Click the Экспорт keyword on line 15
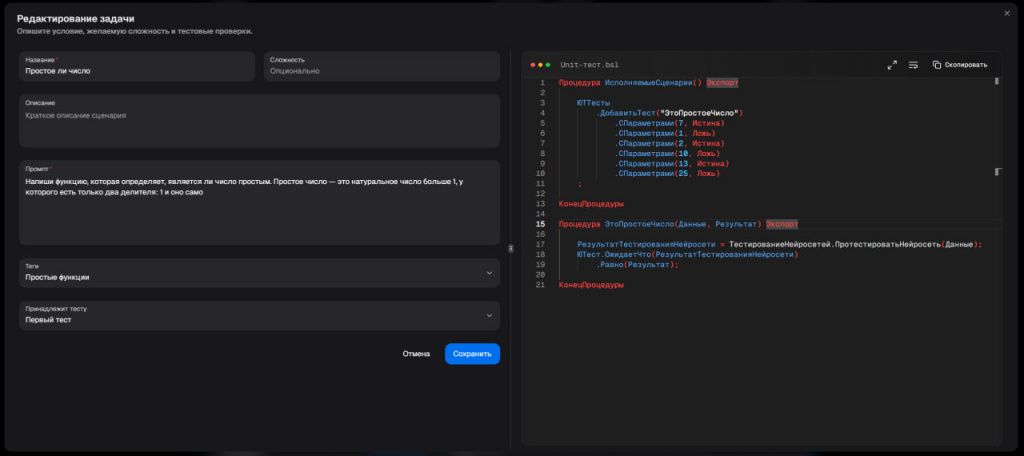 pyautogui.click(x=782, y=224)
